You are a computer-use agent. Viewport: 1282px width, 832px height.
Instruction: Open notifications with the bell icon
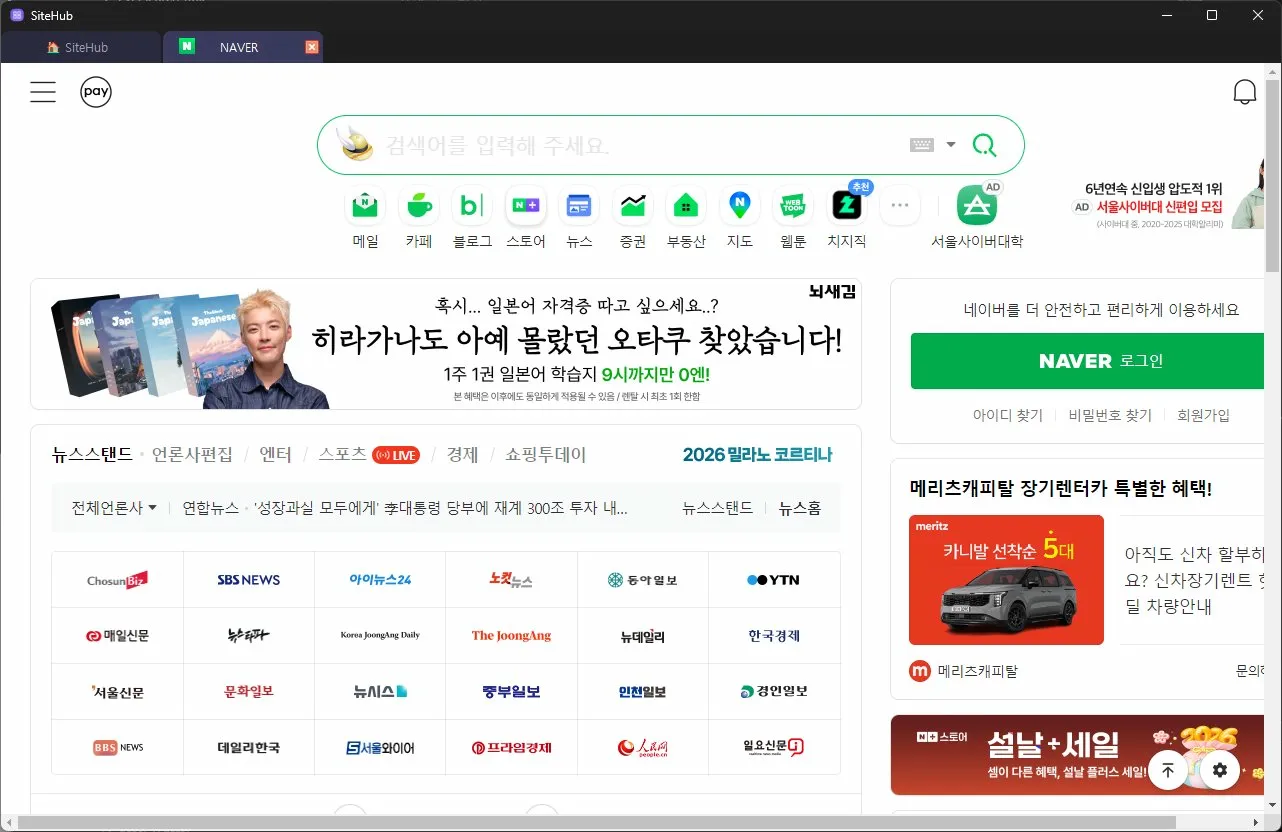[x=1245, y=91]
